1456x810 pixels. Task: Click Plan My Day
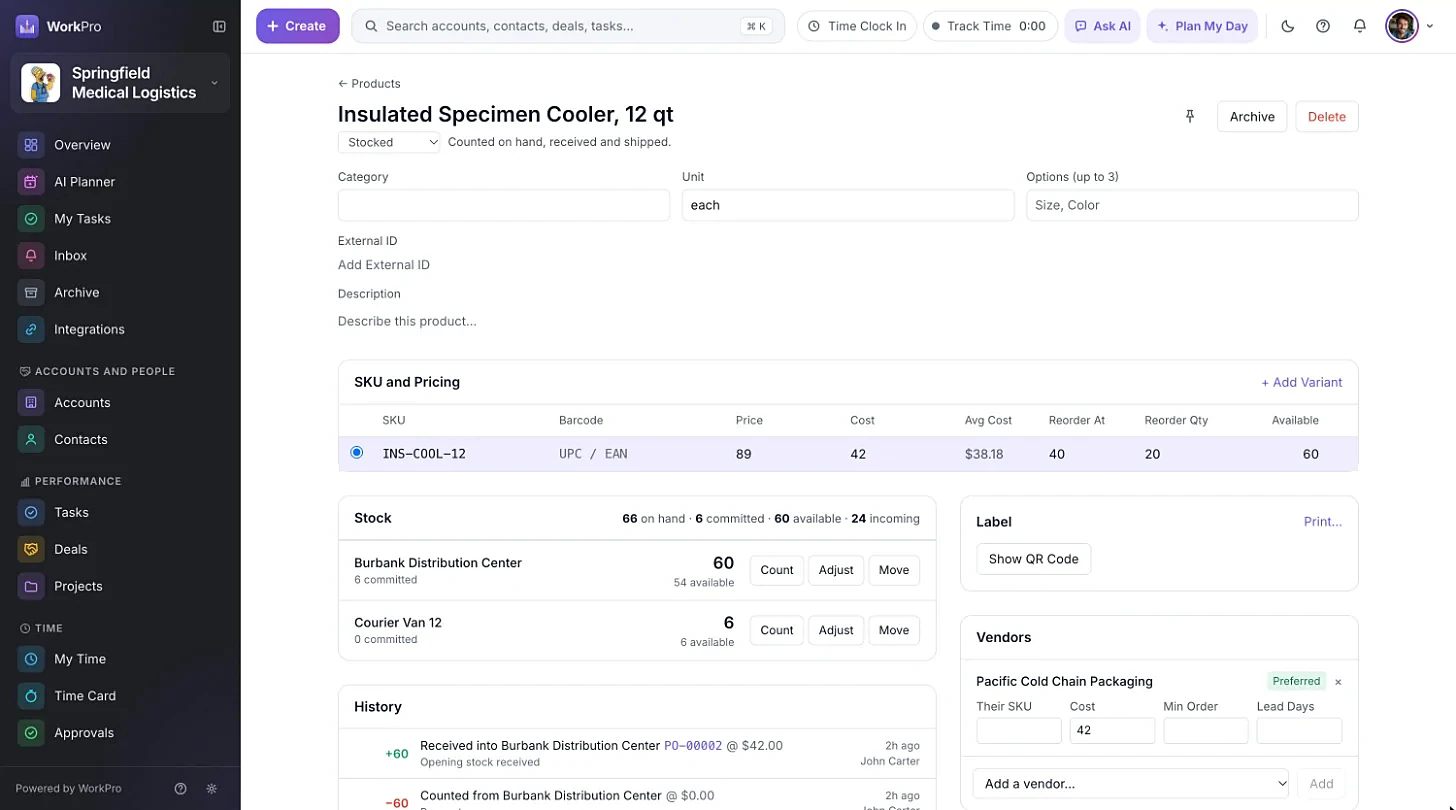1202,26
